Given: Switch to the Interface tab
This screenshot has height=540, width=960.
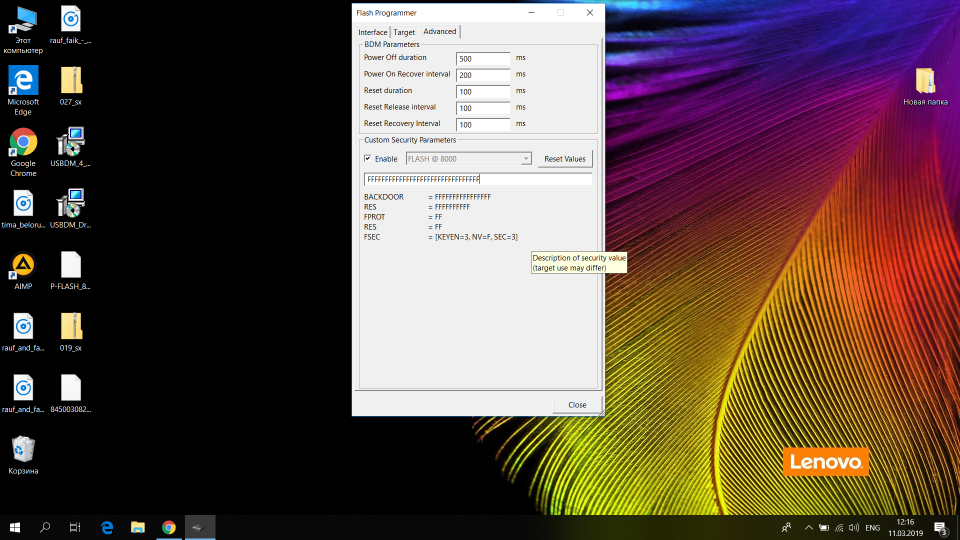Looking at the screenshot, I should point(373,32).
